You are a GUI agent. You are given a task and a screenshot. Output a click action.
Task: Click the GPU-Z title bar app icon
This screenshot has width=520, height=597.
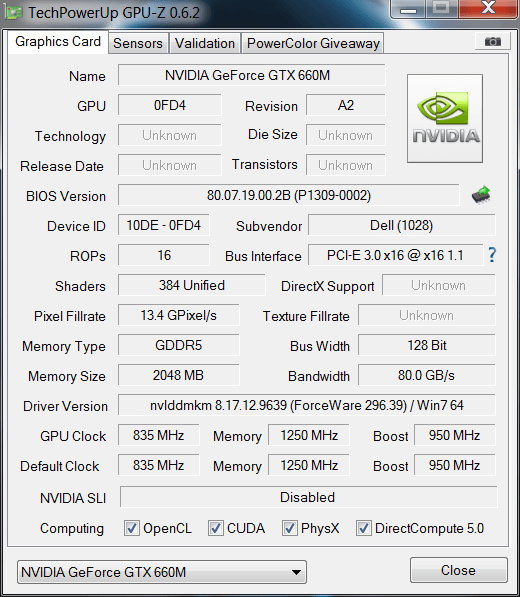pos(13,13)
